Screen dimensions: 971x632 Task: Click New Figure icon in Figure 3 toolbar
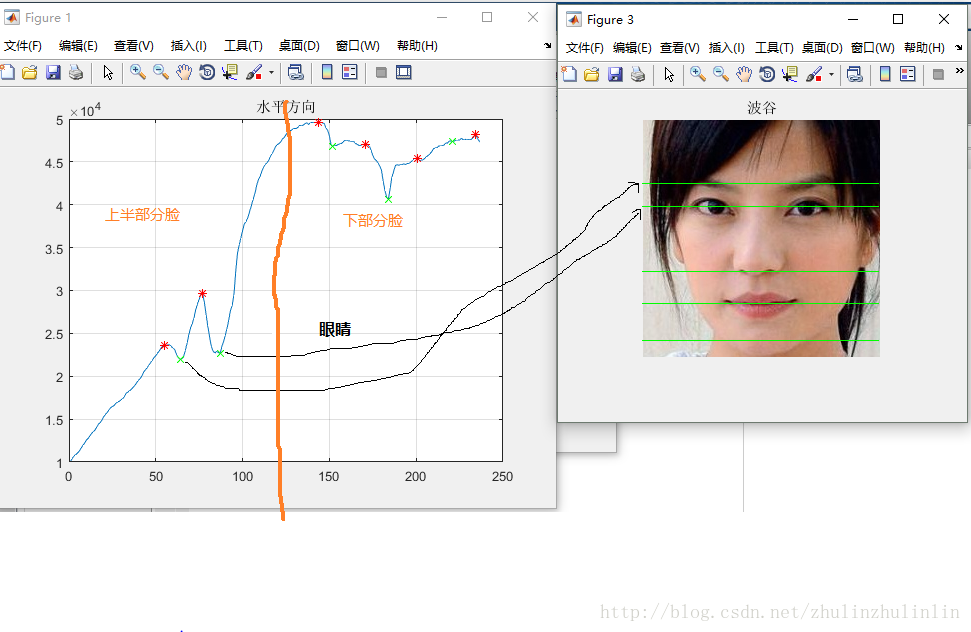pos(569,75)
